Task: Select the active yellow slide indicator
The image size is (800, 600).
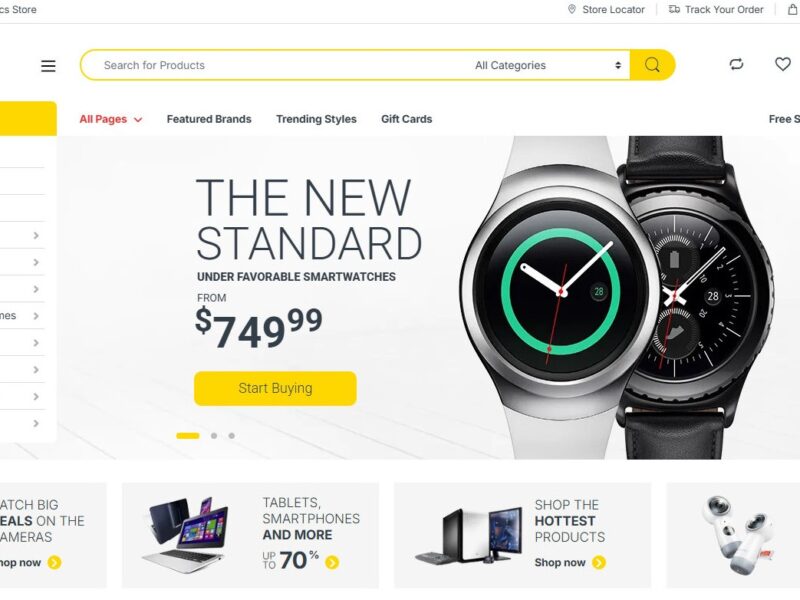Action: pos(188,436)
